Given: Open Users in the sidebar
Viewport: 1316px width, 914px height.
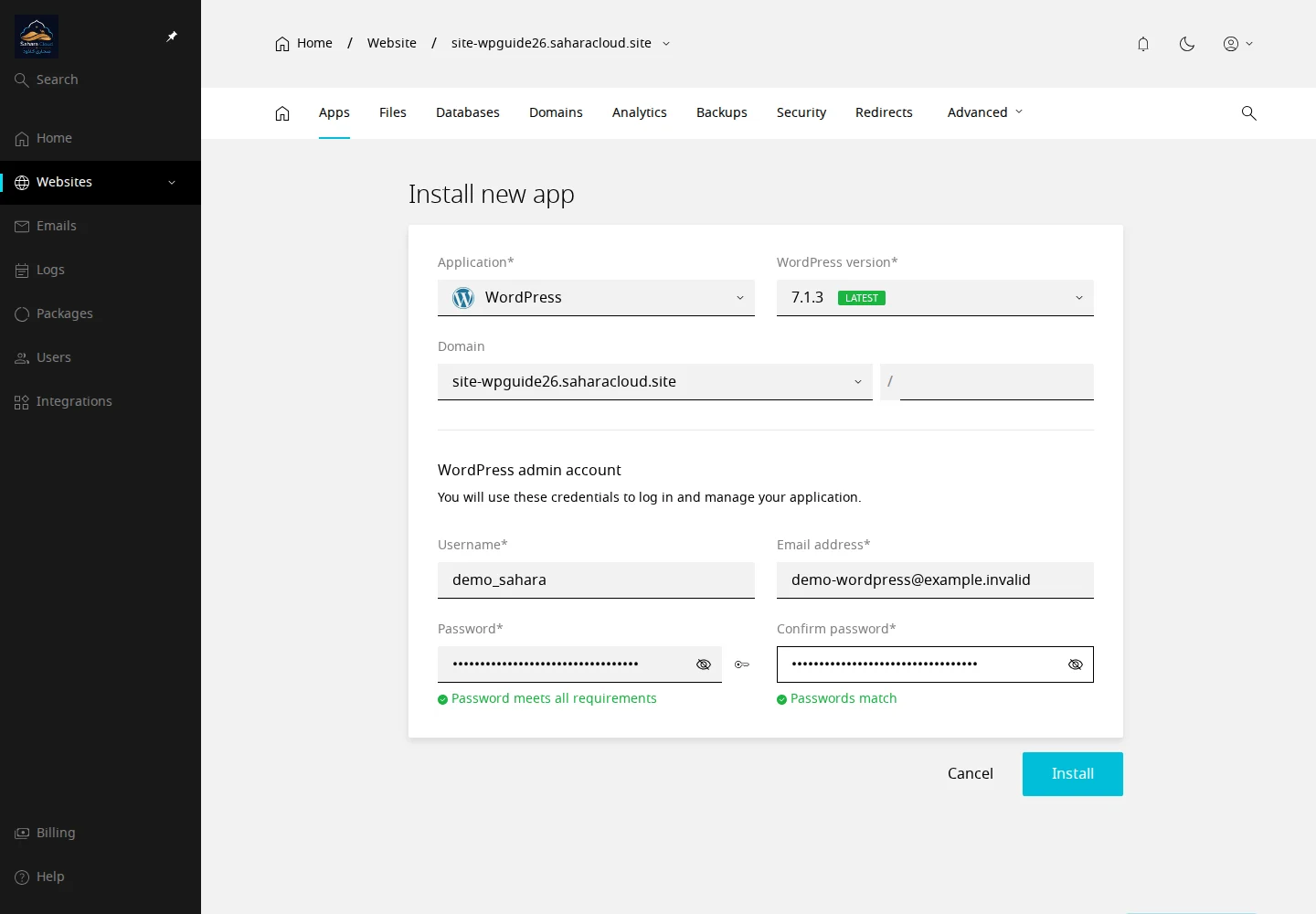Looking at the screenshot, I should pos(101,357).
